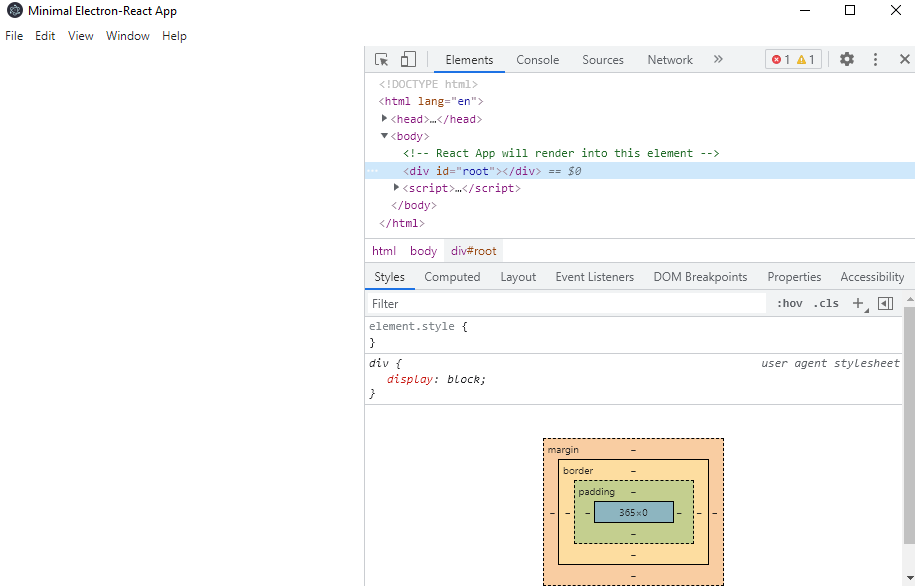Open the Network tab
The width and height of the screenshot is (915, 586).
pyautogui.click(x=670, y=60)
